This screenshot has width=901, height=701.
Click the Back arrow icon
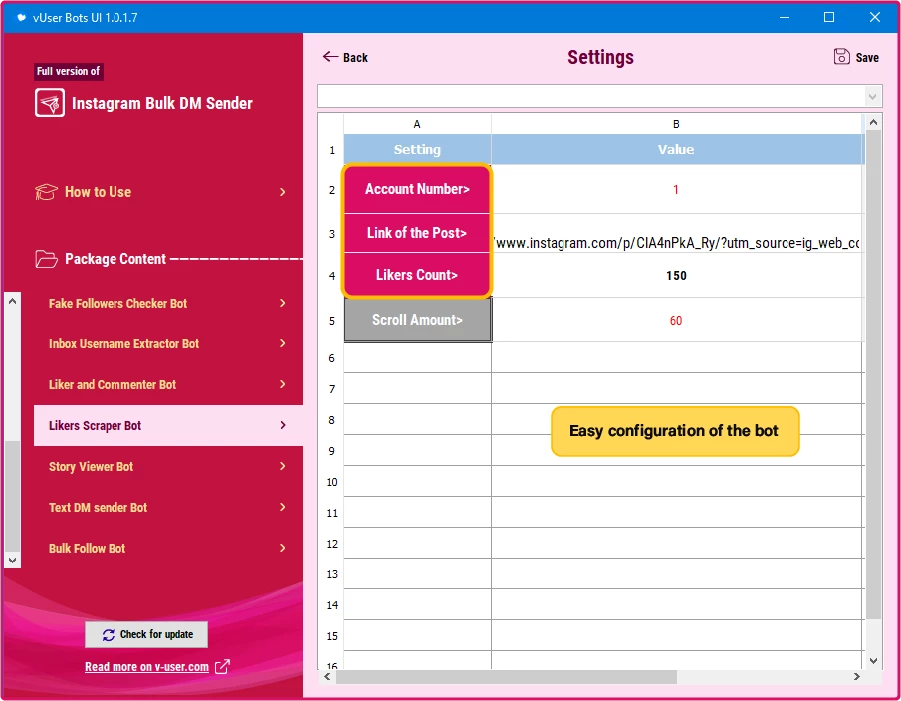click(330, 56)
